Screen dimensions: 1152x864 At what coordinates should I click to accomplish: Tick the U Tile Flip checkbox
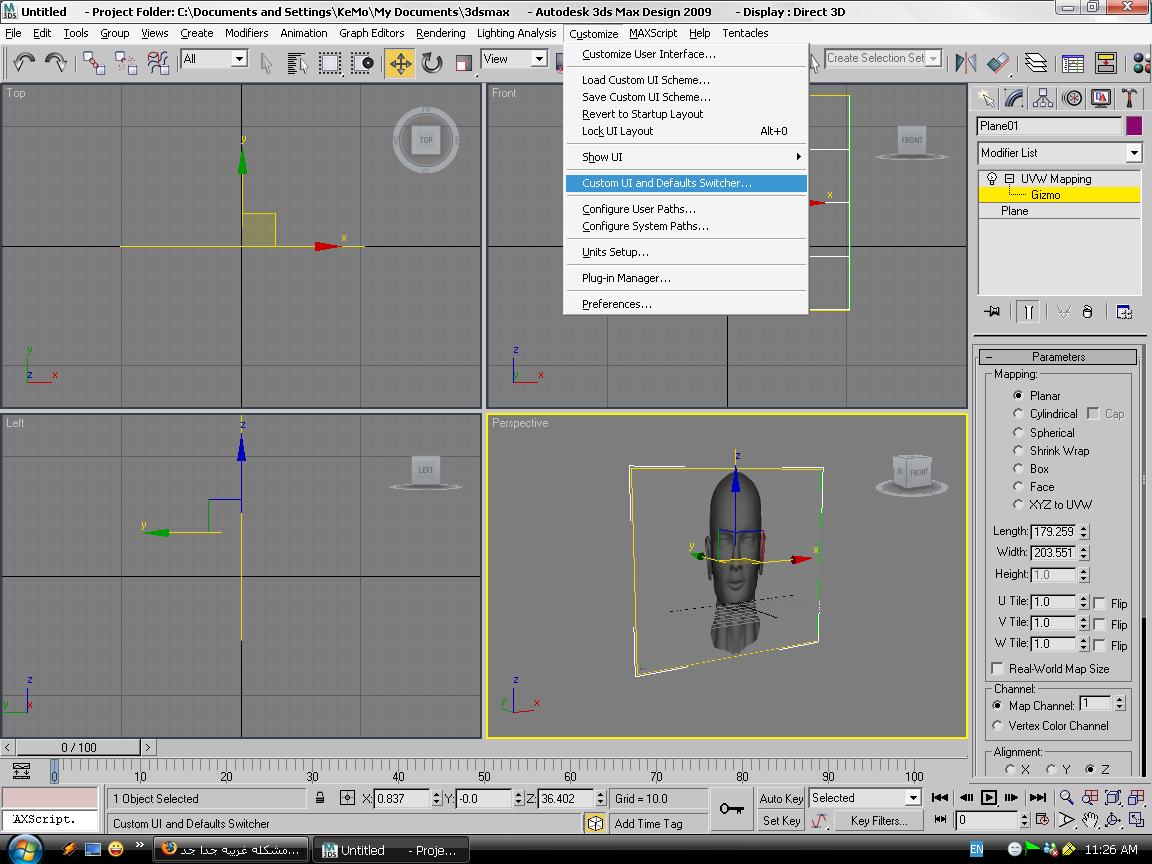click(1099, 603)
